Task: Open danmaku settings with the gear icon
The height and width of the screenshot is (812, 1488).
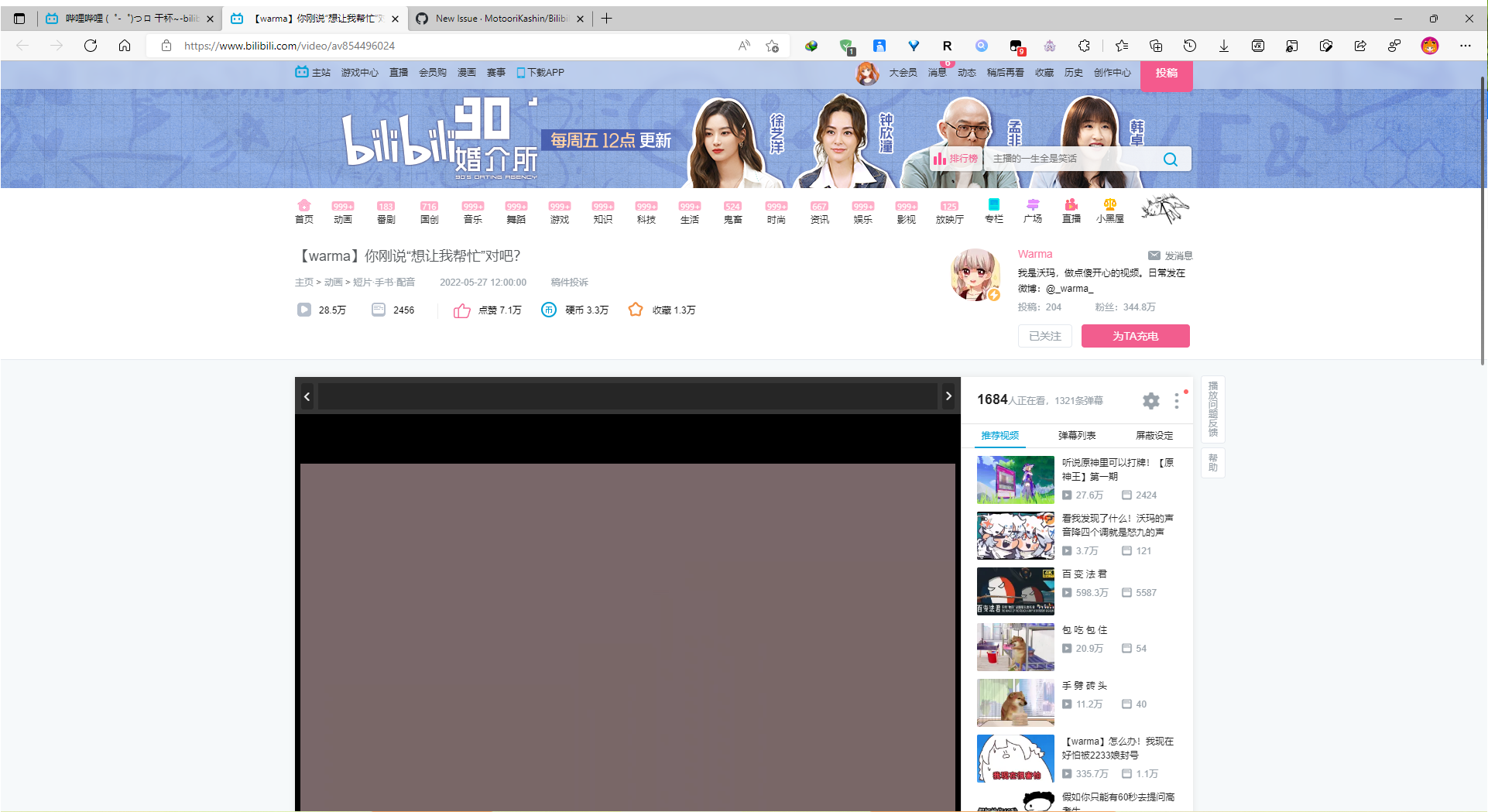Action: click(x=1150, y=400)
